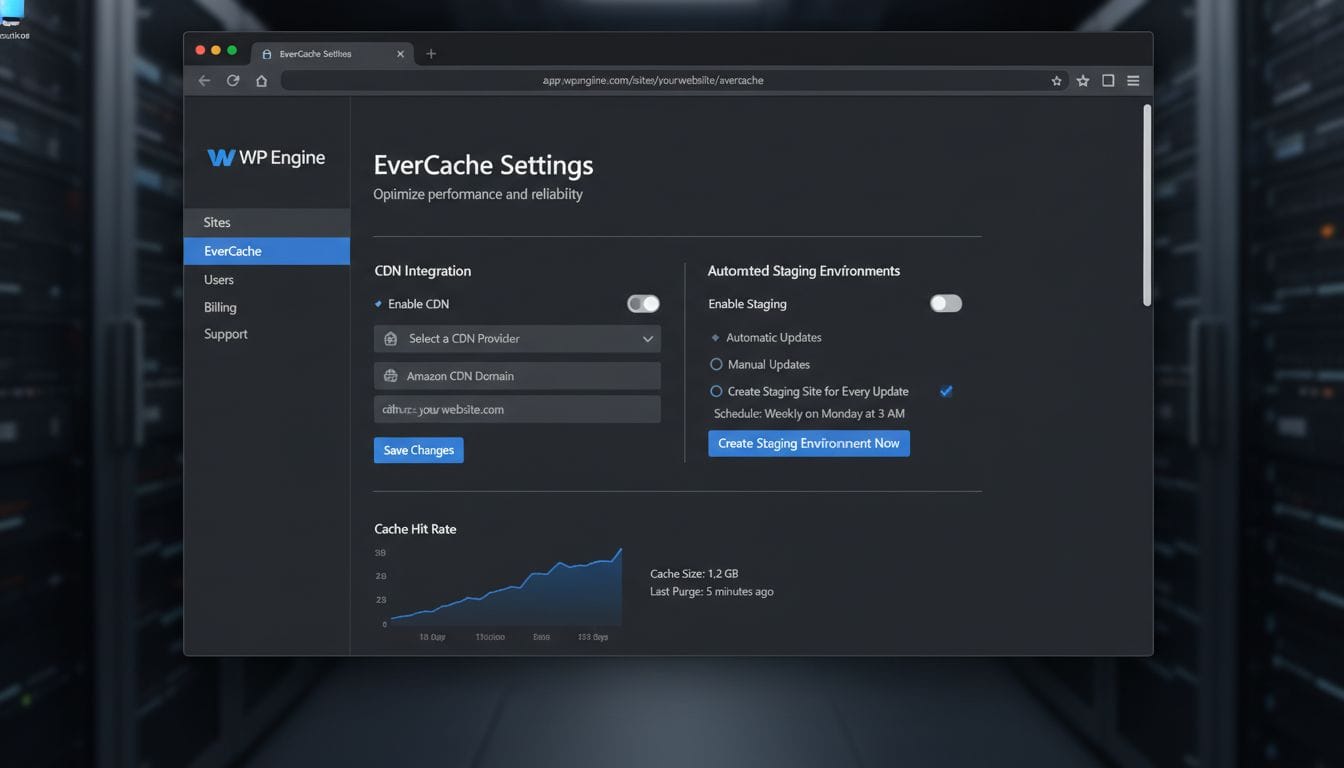Click the icon in Amazon CDN Domain field
This screenshot has width=1344, height=768.
pos(390,376)
